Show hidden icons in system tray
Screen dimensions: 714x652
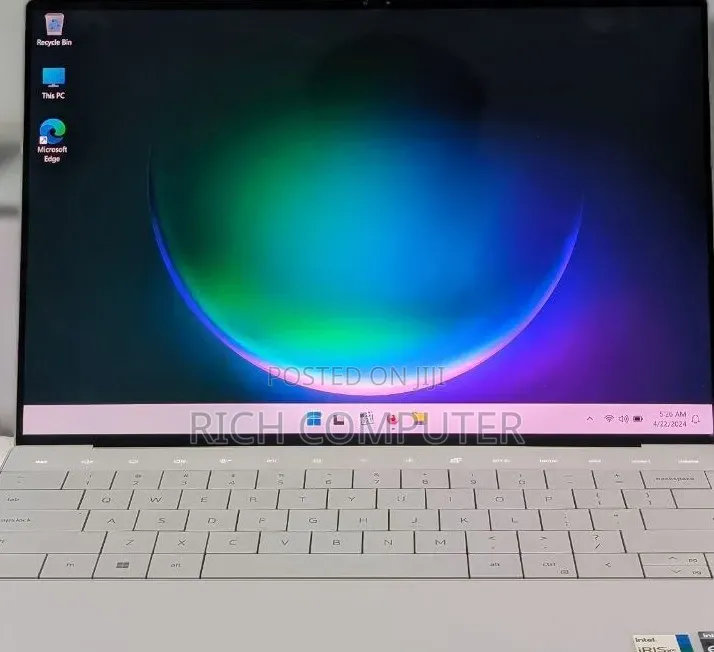pos(590,418)
